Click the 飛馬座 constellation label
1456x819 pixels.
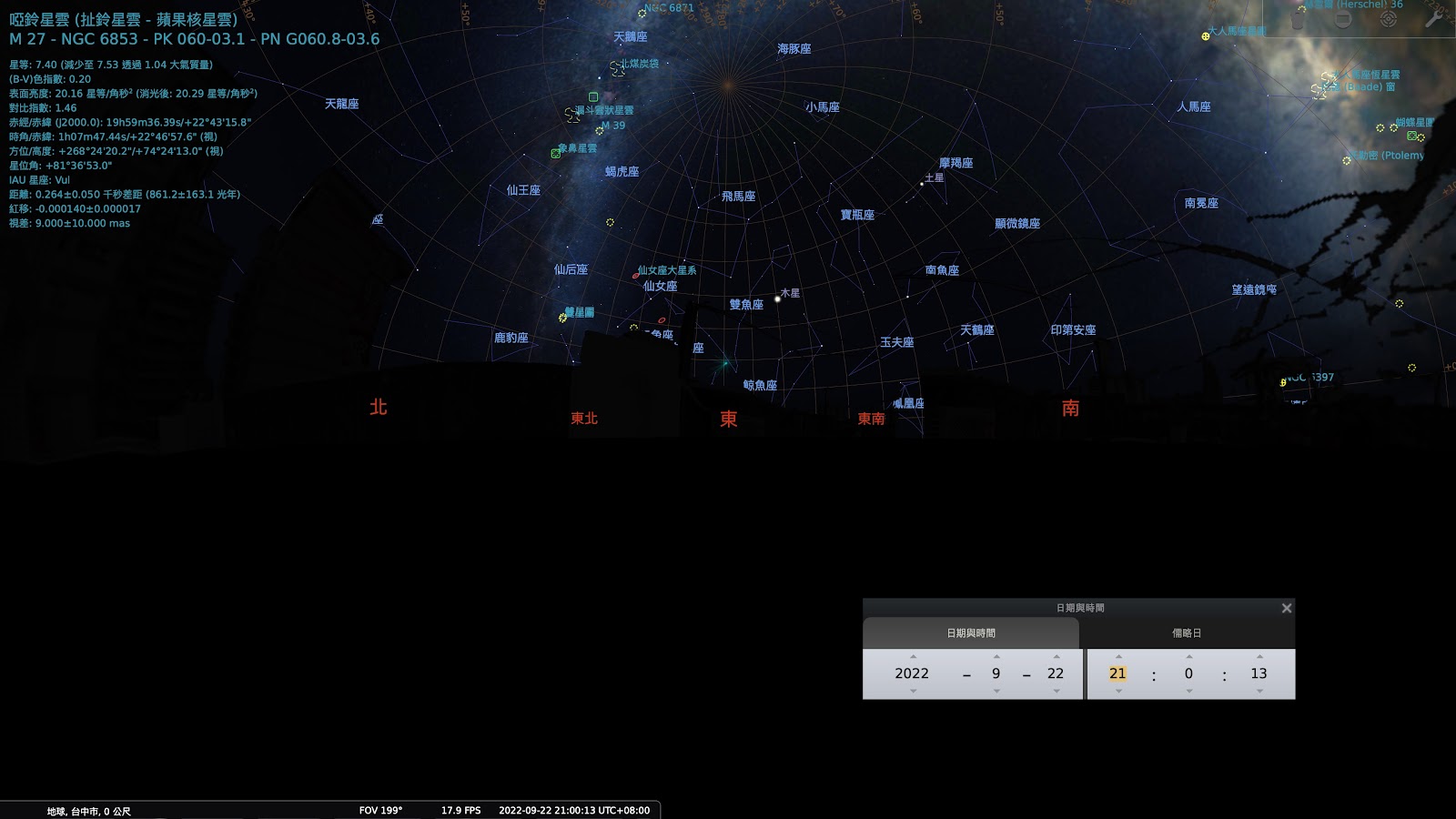click(x=738, y=197)
